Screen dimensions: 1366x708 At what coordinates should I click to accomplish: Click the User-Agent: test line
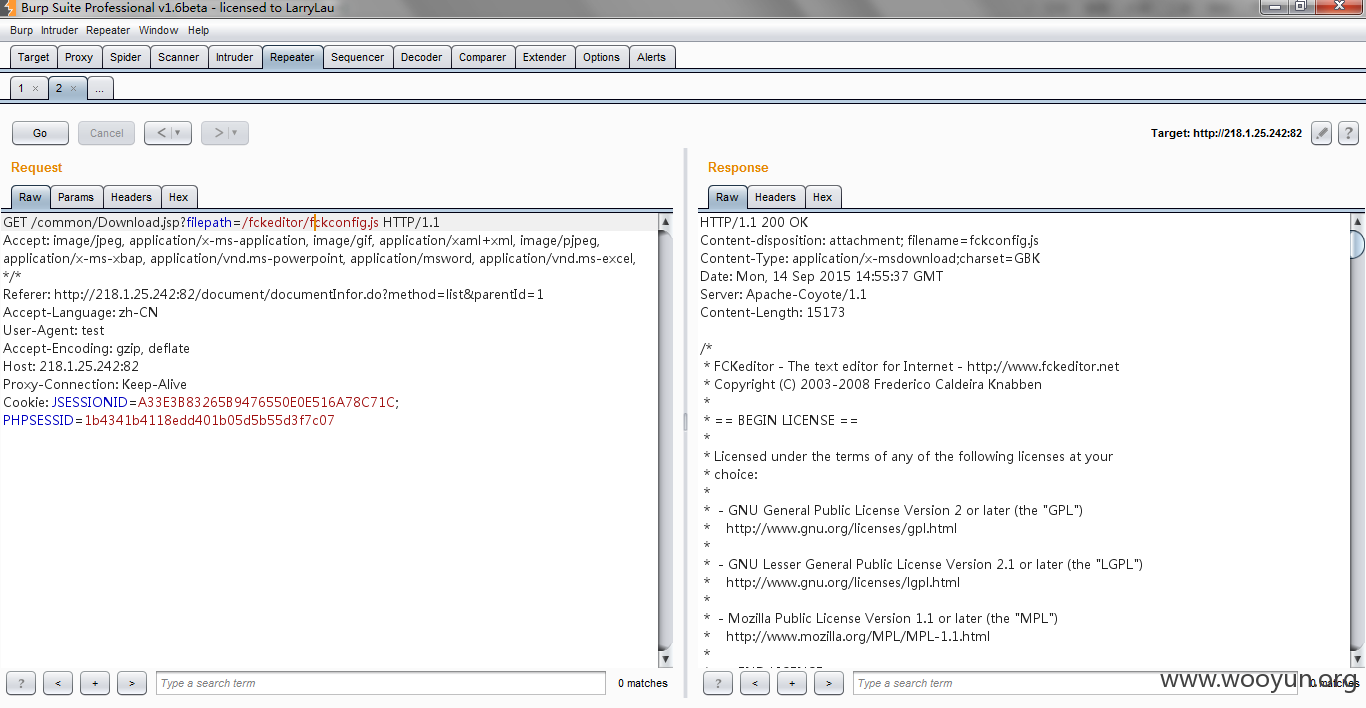[x=54, y=330]
